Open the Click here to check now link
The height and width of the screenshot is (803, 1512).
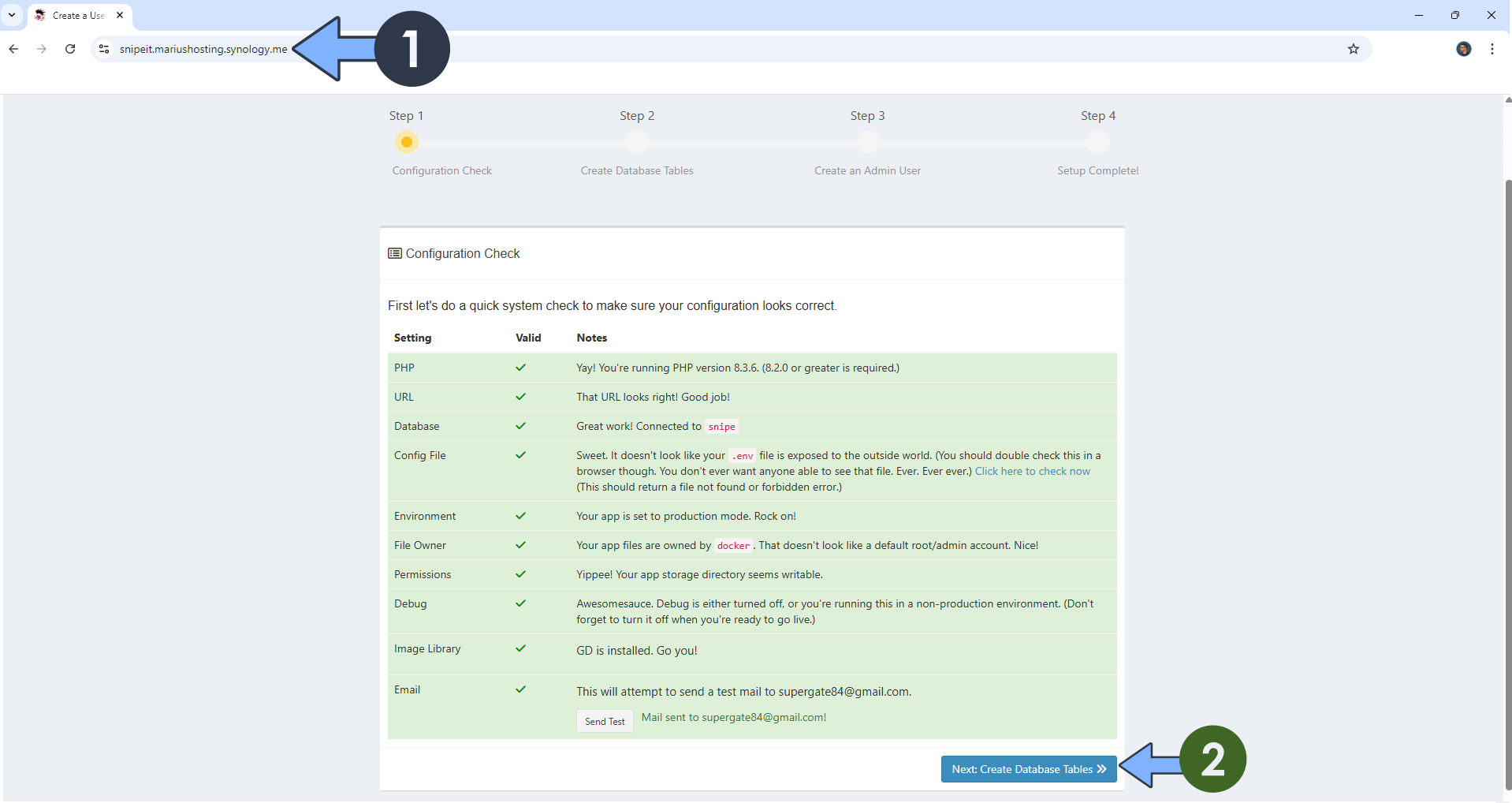[x=1032, y=471]
